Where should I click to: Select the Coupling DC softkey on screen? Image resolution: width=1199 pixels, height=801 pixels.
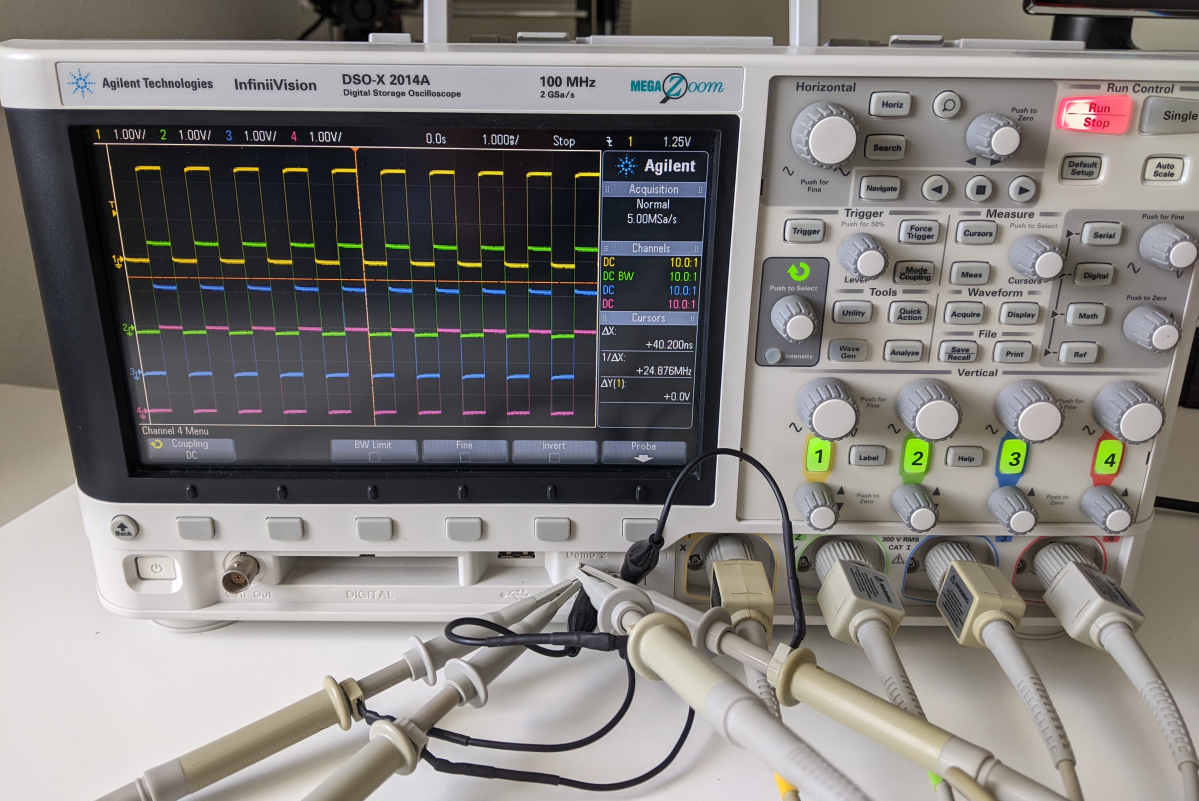click(188, 449)
